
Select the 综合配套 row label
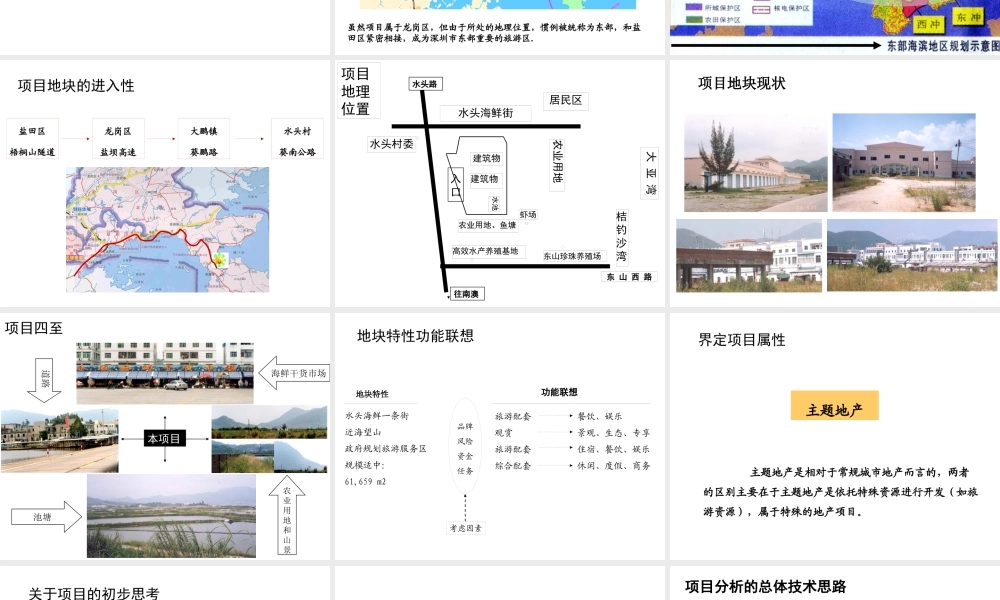point(513,466)
